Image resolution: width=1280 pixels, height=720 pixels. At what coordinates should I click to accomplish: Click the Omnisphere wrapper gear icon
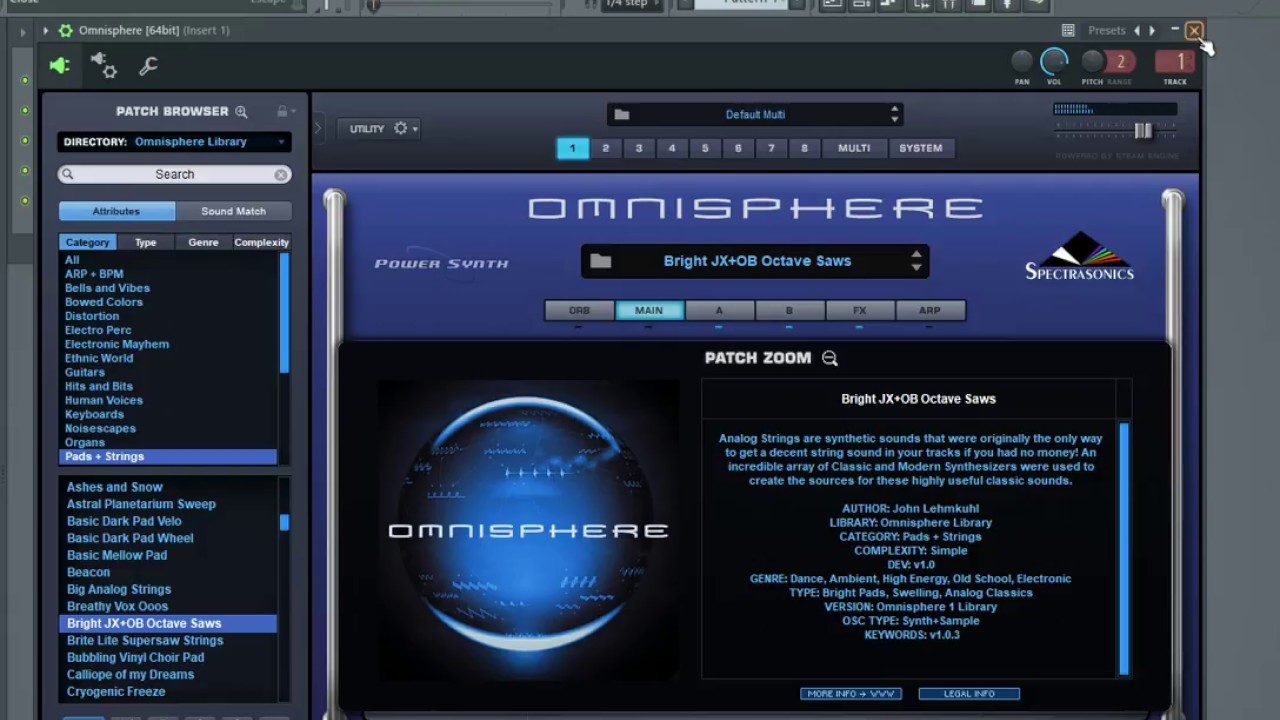click(65, 30)
